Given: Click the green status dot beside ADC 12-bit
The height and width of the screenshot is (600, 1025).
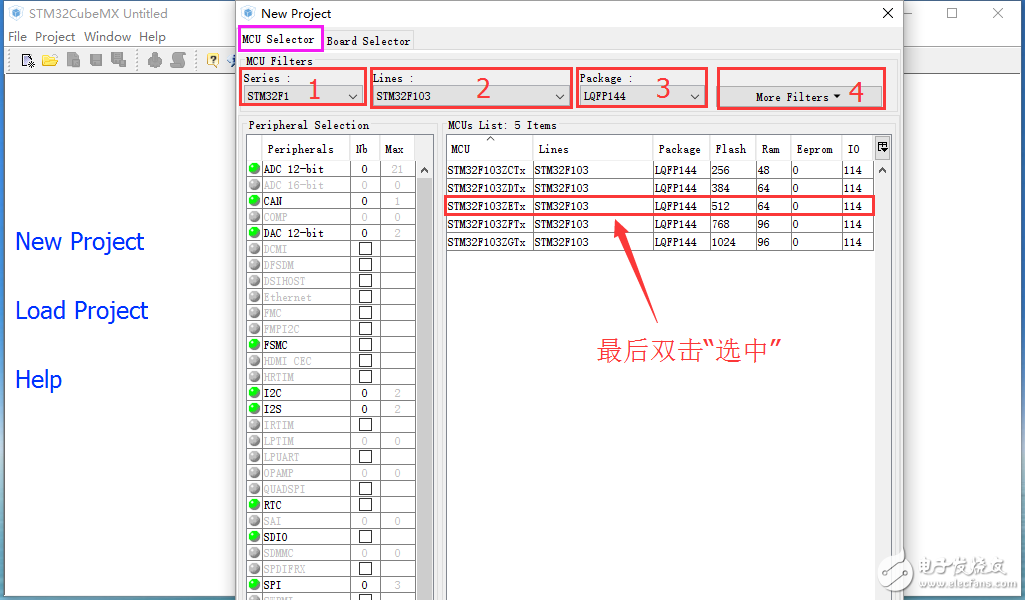Looking at the screenshot, I should (x=254, y=168).
